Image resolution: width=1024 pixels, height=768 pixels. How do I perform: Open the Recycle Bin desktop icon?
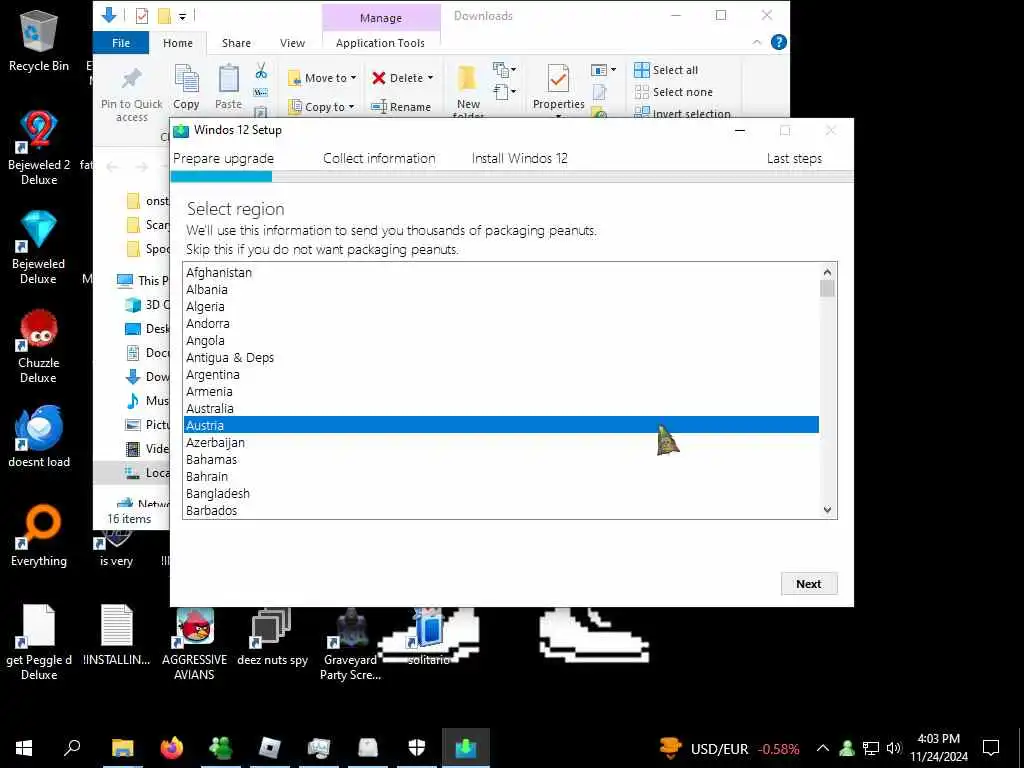tap(39, 40)
